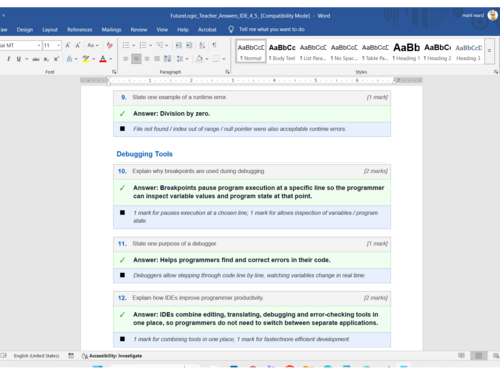Go to the Mailings tab

coord(111,29)
